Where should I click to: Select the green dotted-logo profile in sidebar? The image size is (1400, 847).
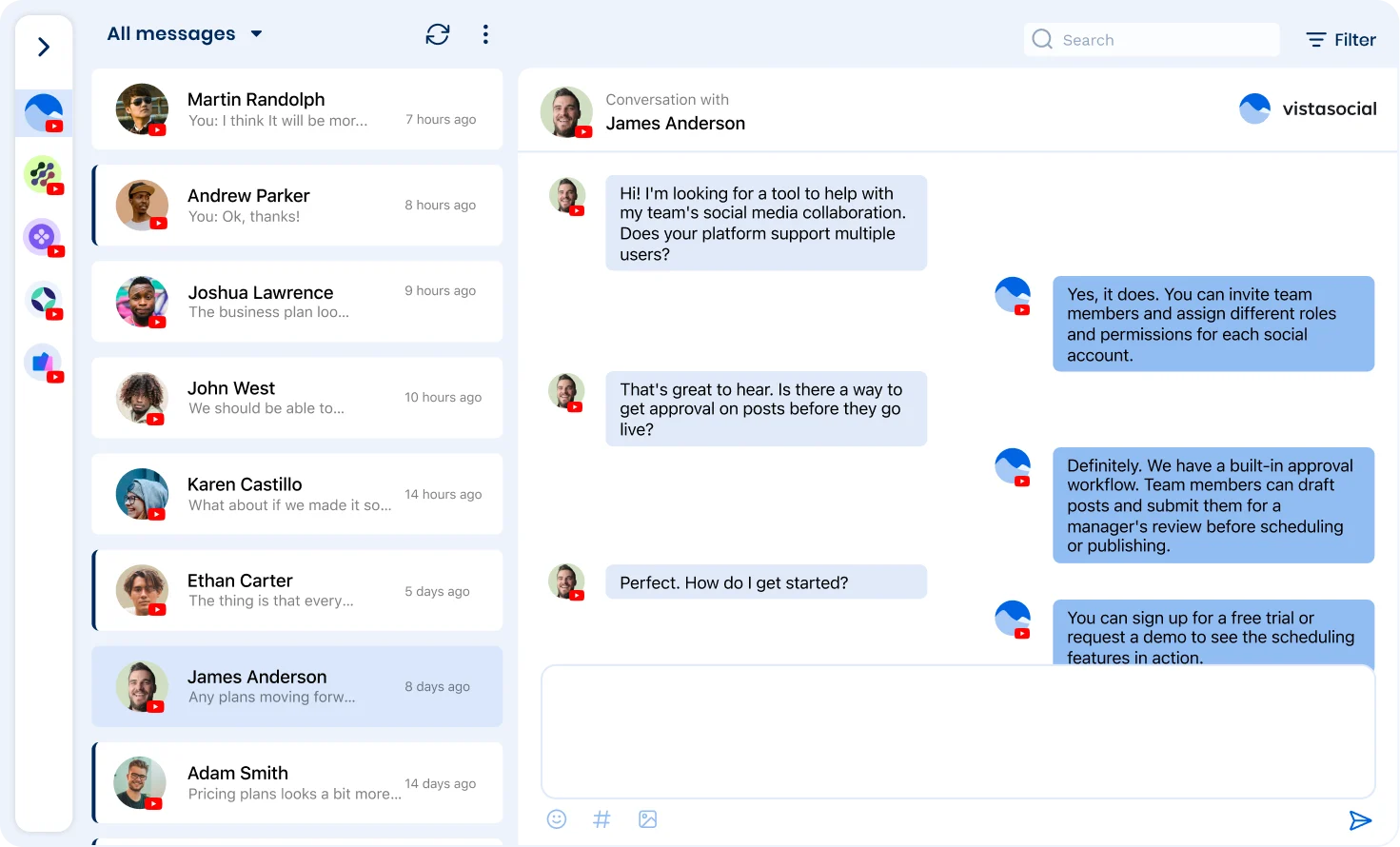pyautogui.click(x=43, y=175)
